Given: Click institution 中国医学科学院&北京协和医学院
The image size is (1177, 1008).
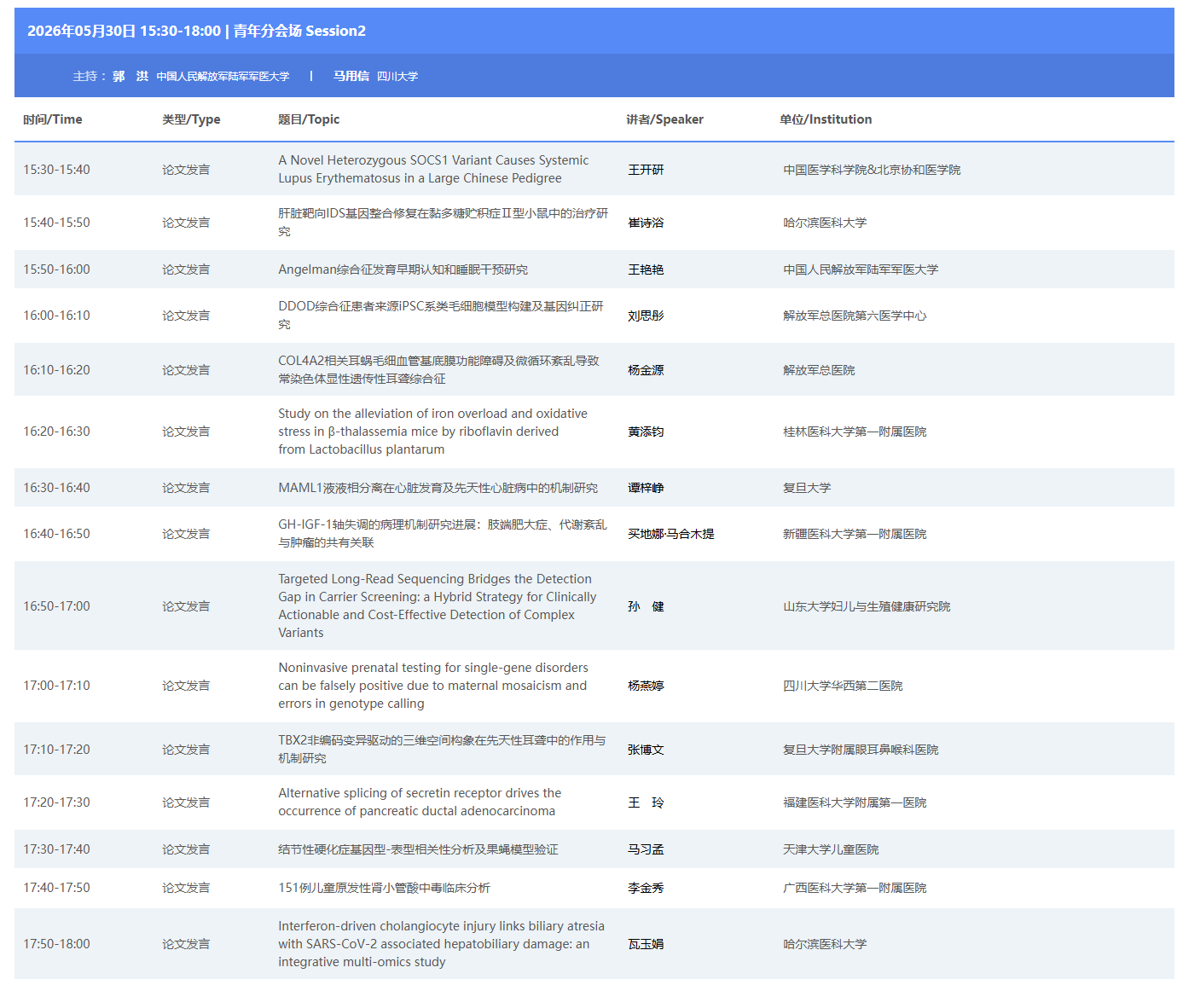Looking at the screenshot, I should point(872,170).
